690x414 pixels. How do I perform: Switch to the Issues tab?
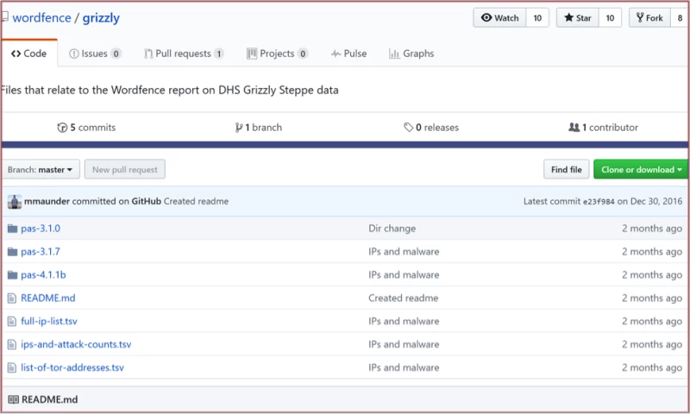(95, 53)
